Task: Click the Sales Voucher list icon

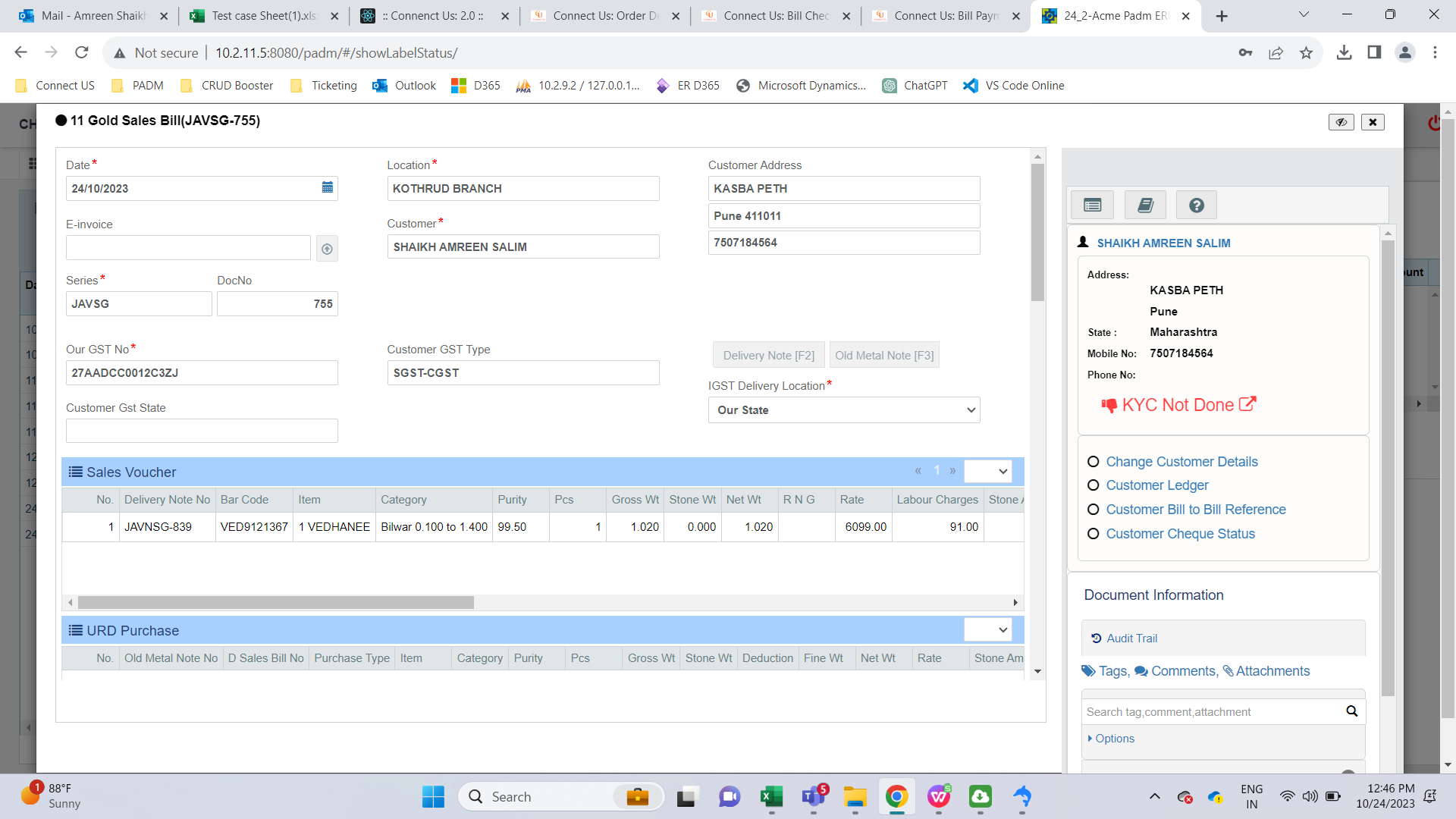Action: [x=76, y=472]
